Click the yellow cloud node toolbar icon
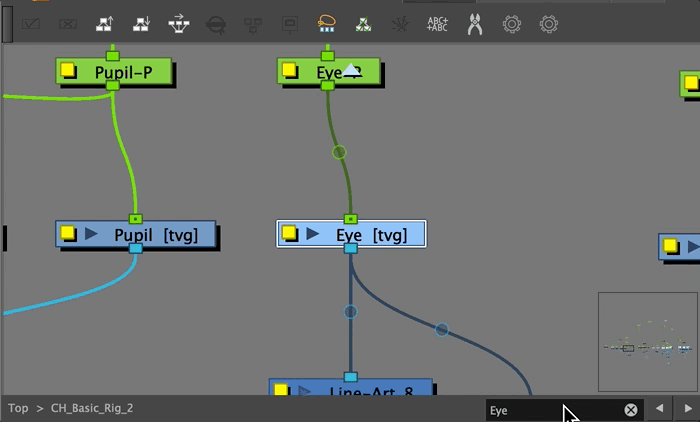Viewport: 700px width, 422px height. (326, 24)
